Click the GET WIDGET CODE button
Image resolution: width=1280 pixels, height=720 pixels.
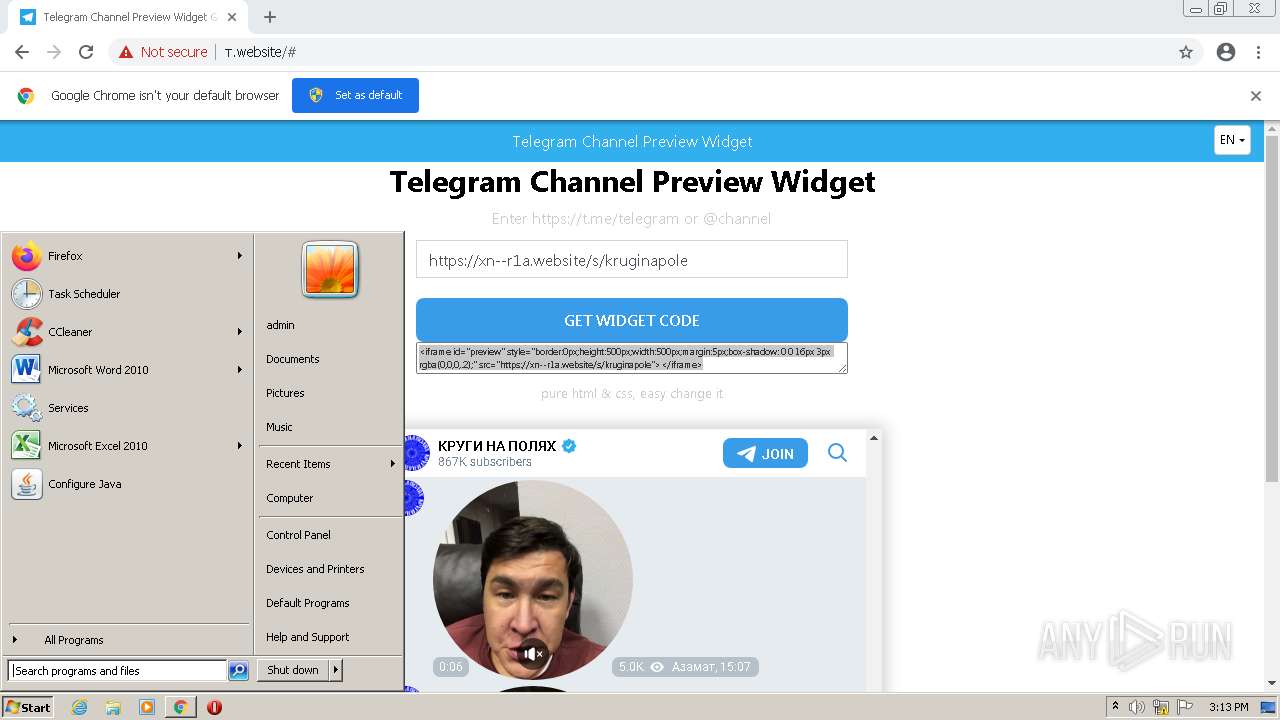[632, 320]
